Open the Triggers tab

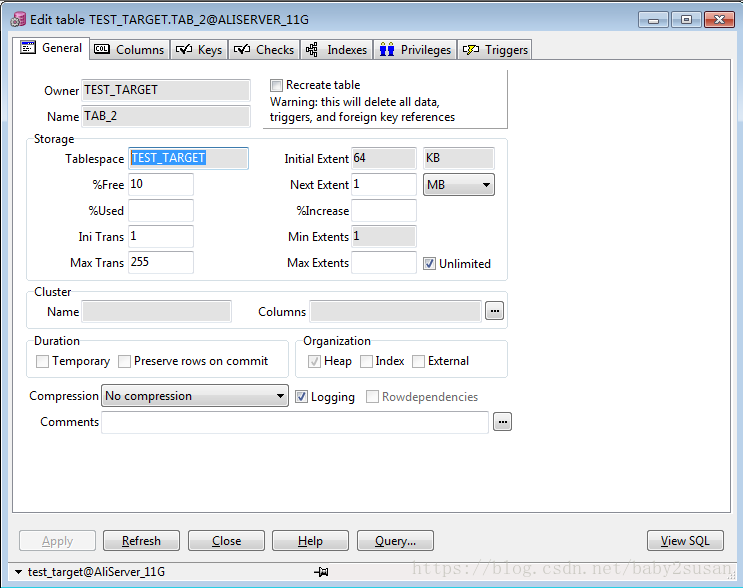click(x=495, y=49)
